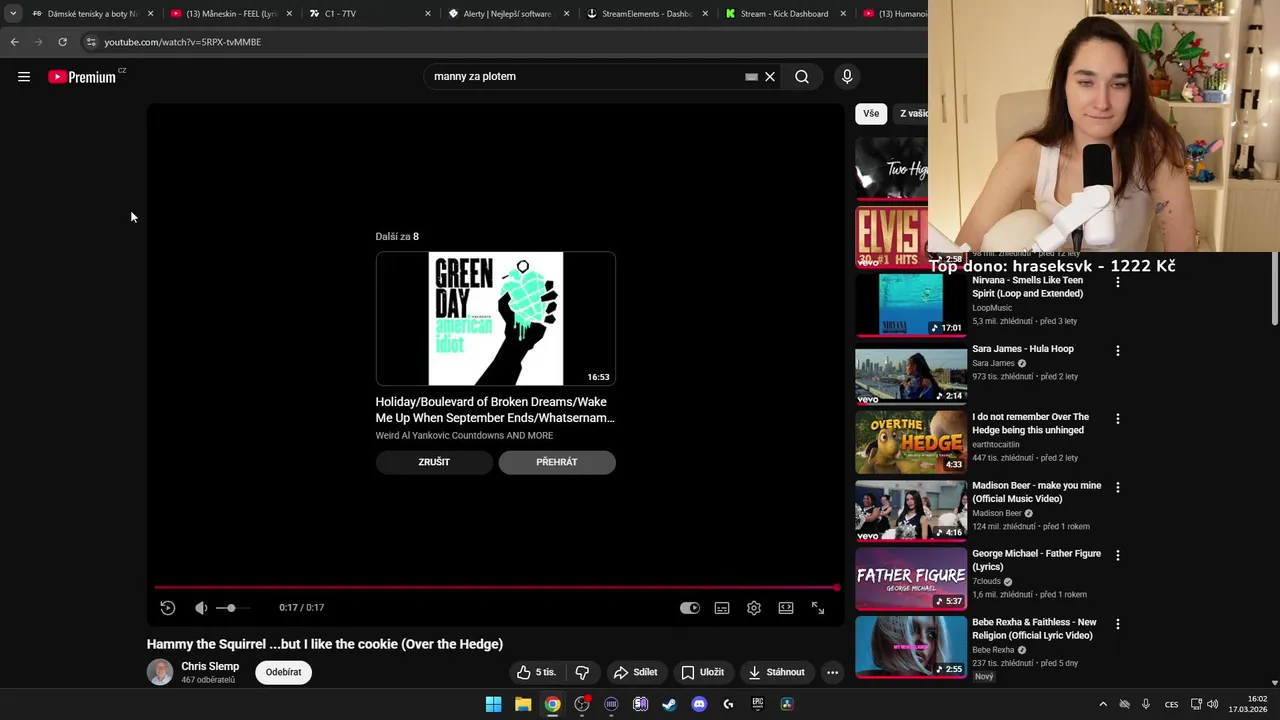Show hidden system tray icons chevron
Viewport: 1280px width, 720px height.
(1103, 704)
